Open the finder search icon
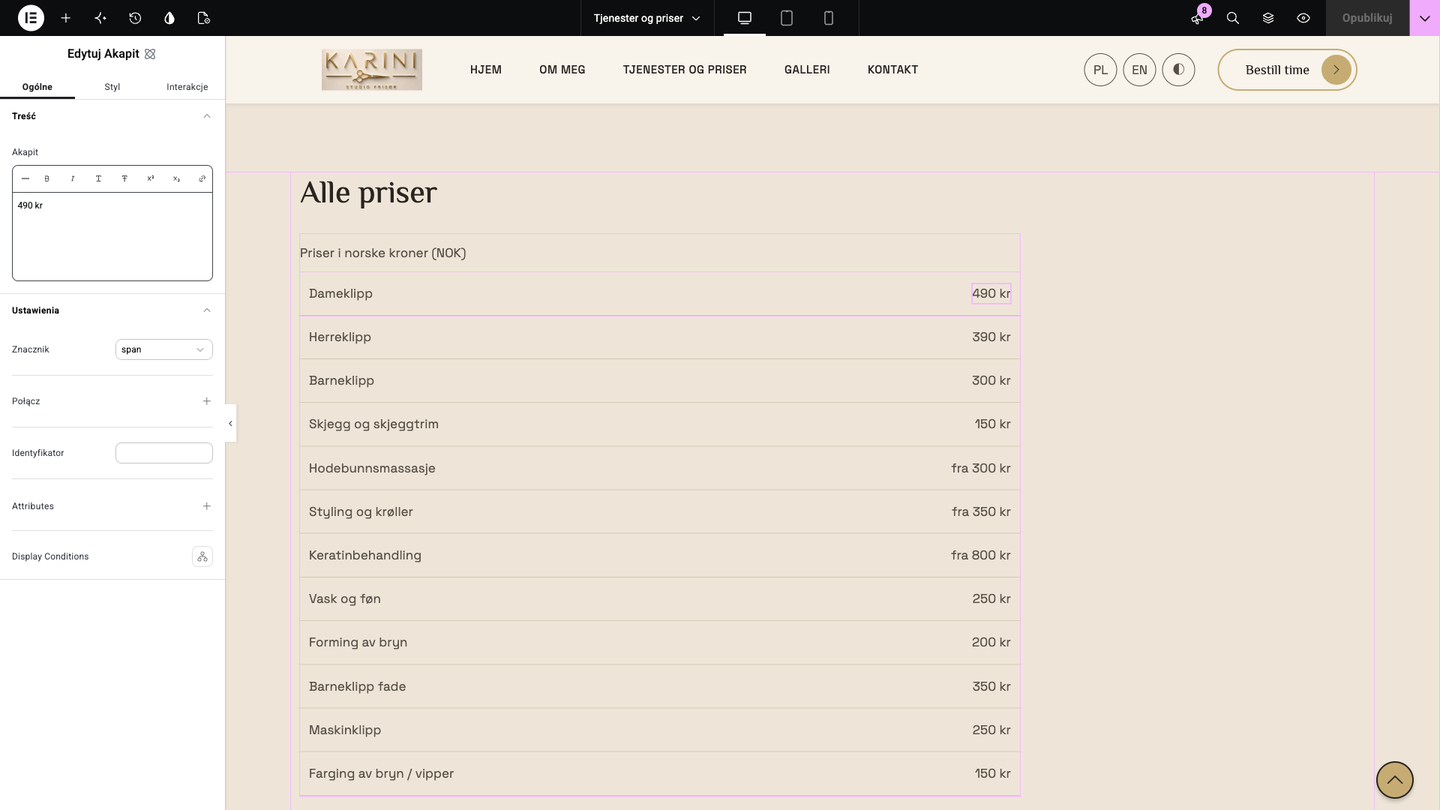Viewport: 1440px width, 810px height. (1233, 18)
